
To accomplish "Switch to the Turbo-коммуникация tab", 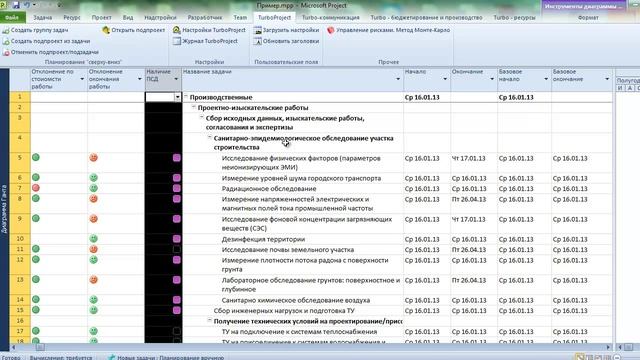I will [331, 18].
